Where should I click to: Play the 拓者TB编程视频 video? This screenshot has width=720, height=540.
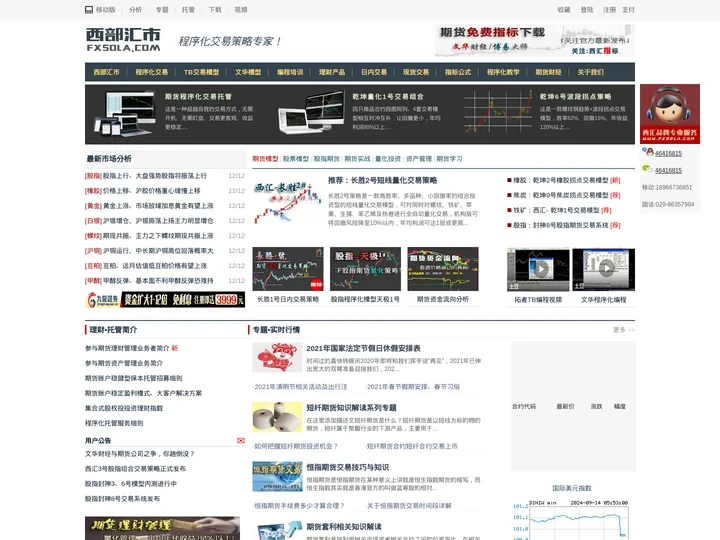tap(538, 270)
